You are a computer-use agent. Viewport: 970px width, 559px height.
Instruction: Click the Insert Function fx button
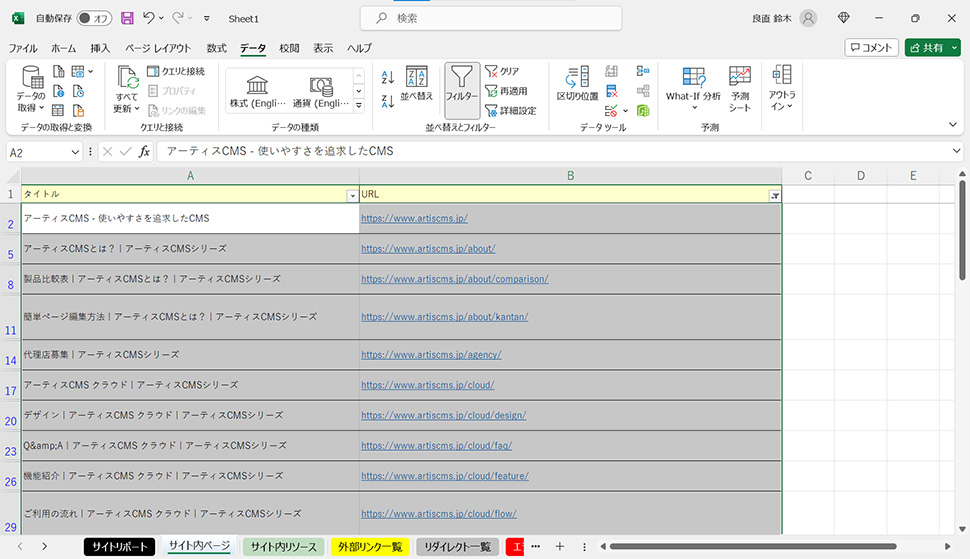click(x=144, y=151)
